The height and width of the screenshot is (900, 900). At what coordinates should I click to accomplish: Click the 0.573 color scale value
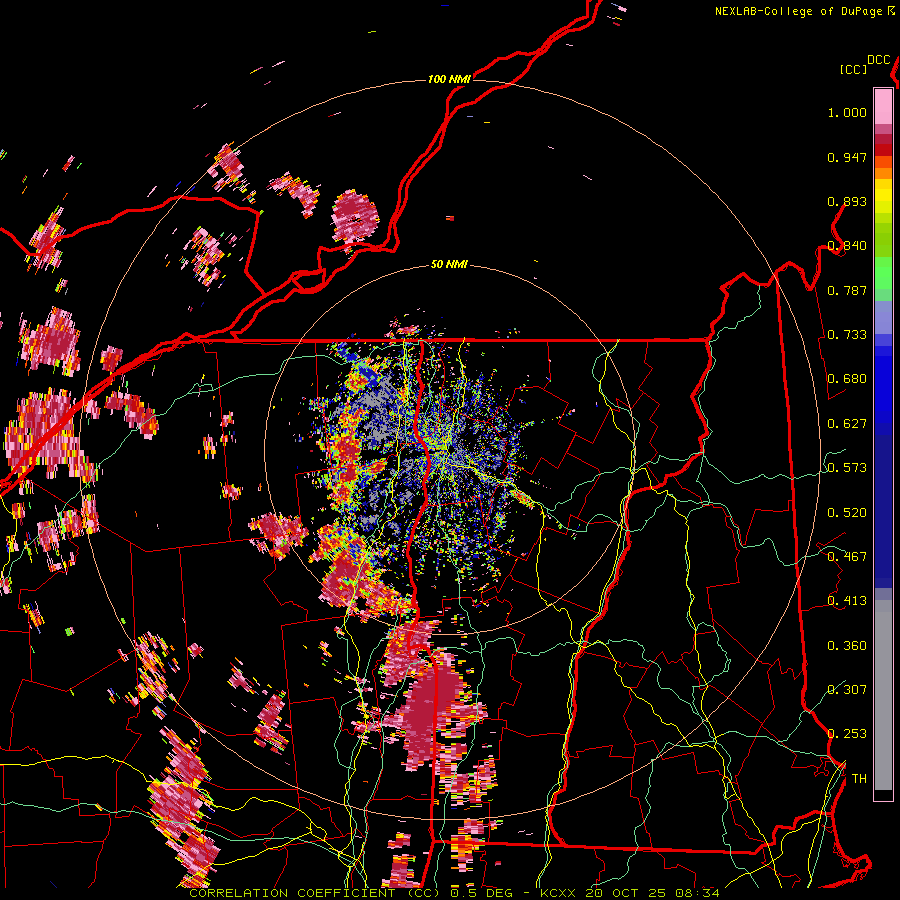847,468
